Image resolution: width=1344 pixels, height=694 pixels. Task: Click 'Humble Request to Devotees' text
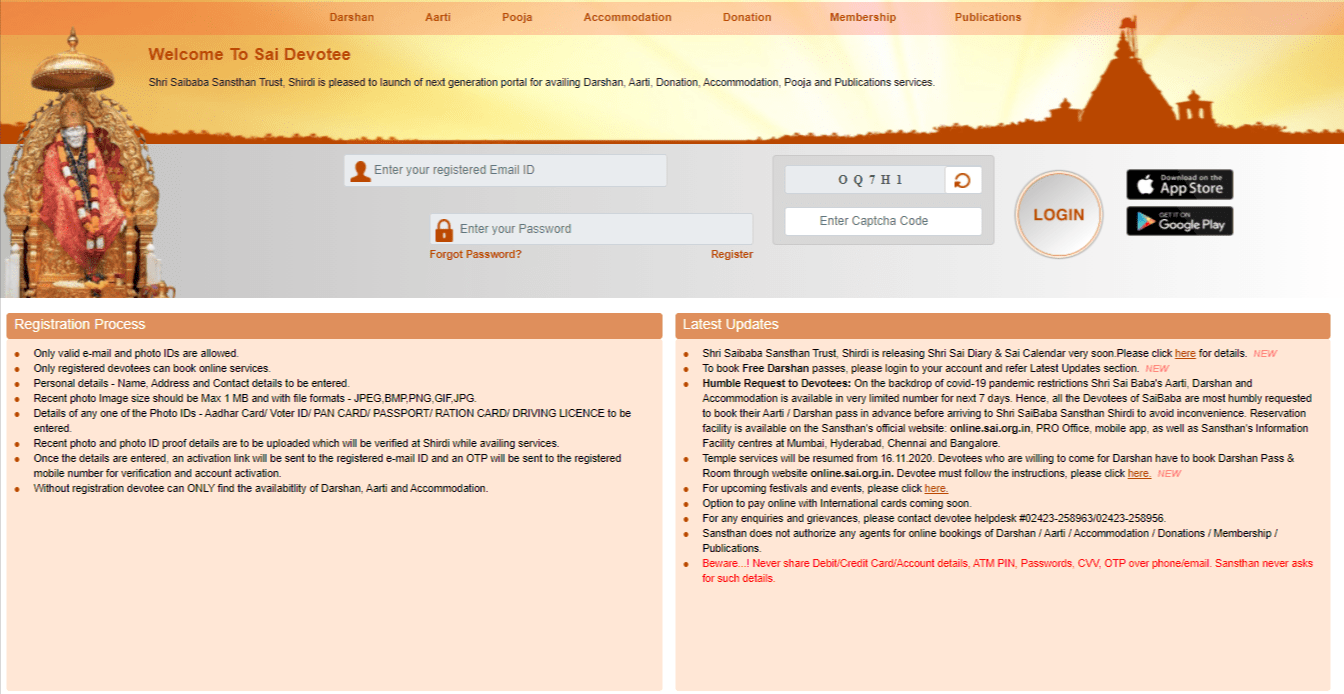point(776,384)
